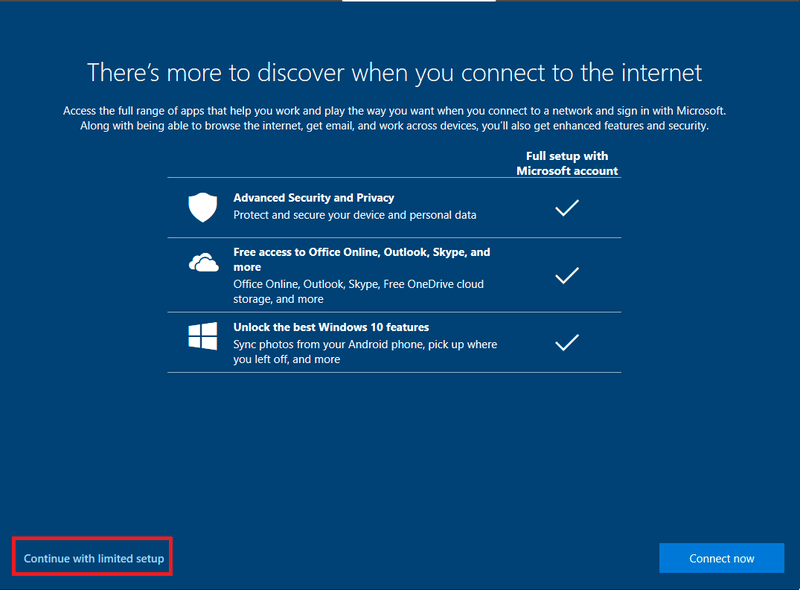
Task: Click checkmark for Free access to Office Online
Action: (x=567, y=275)
